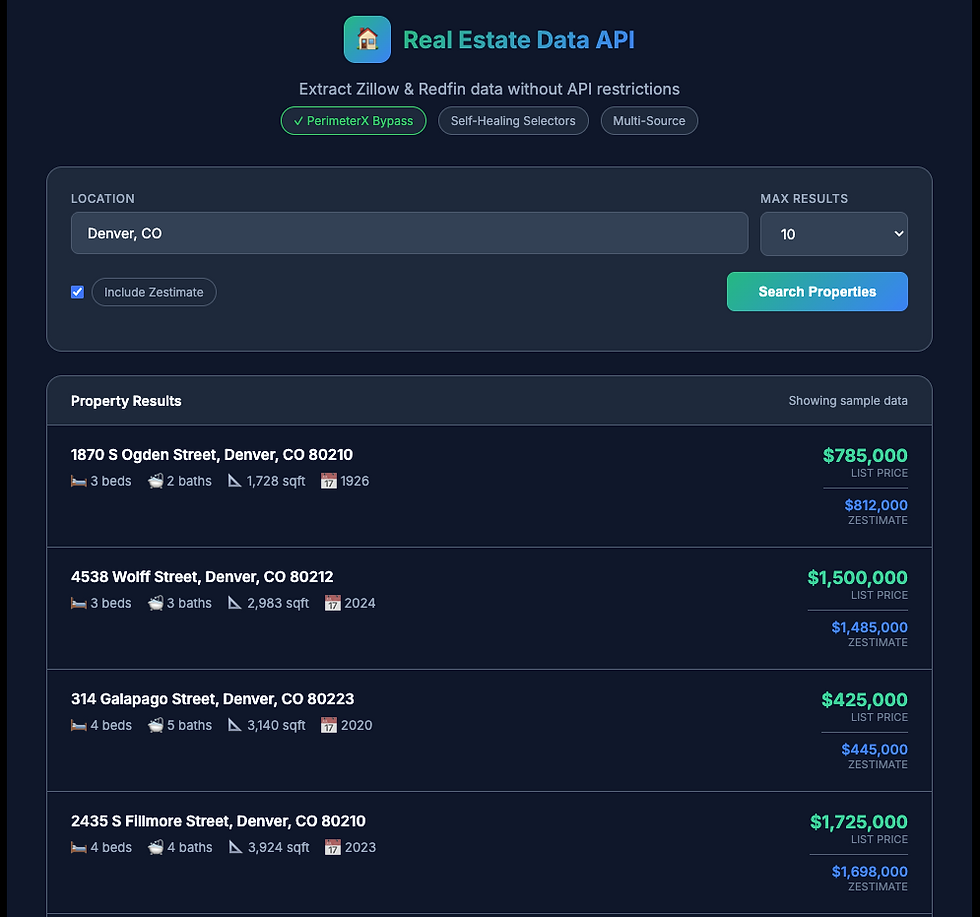
Task: Click the $445,000 Zestimate value
Action: 874,749
